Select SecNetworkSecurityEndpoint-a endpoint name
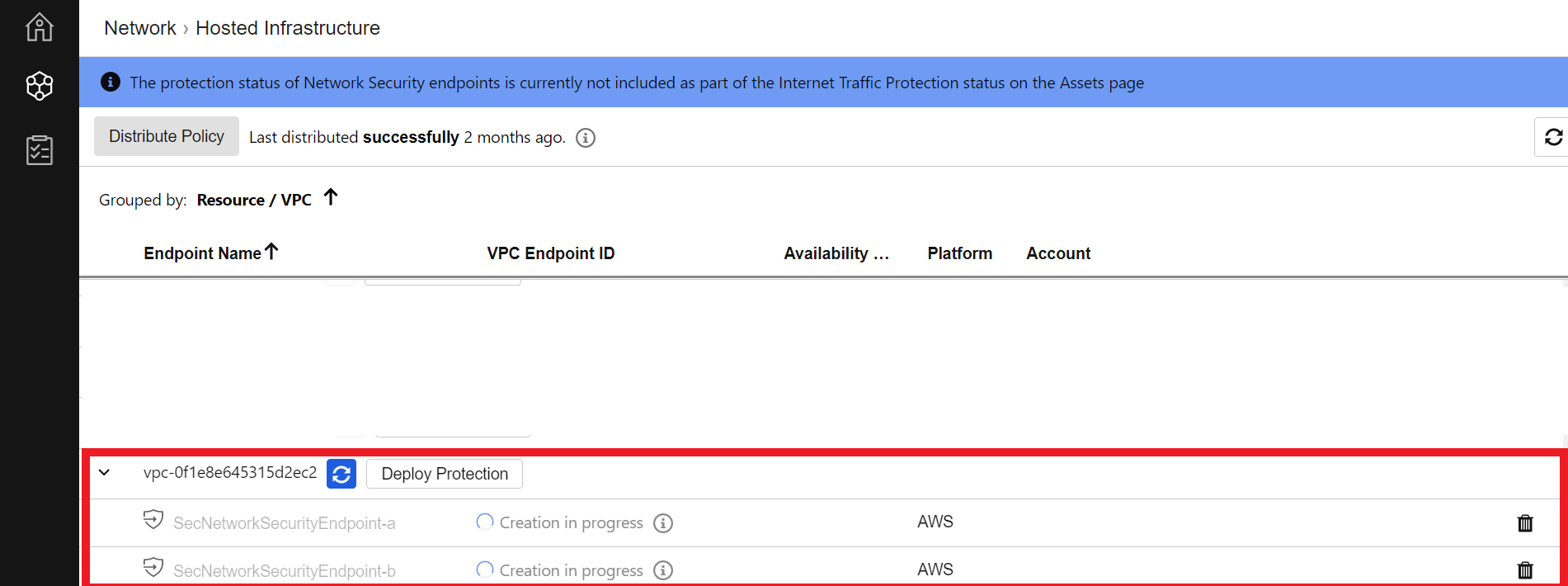 point(285,523)
